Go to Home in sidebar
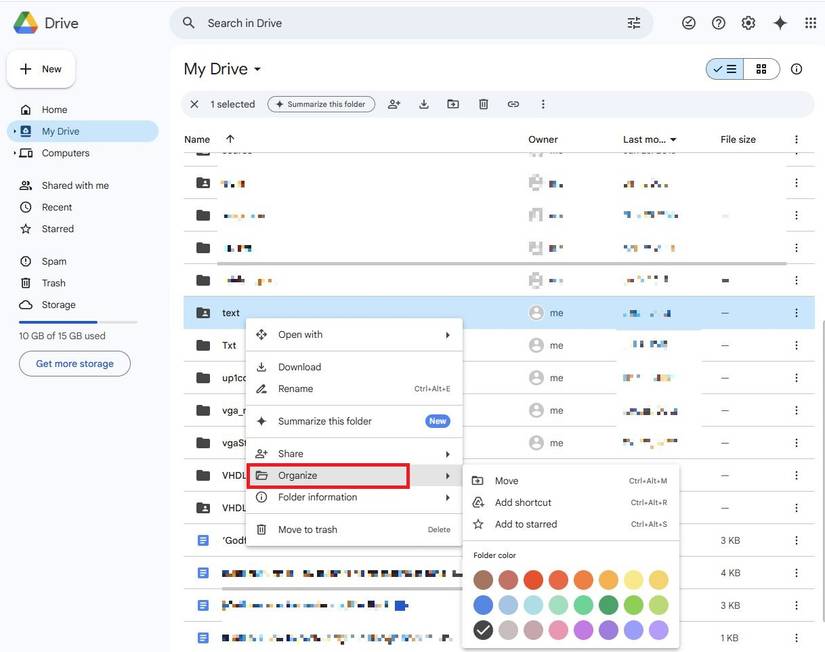This screenshot has width=825, height=652. pyautogui.click(x=82, y=109)
